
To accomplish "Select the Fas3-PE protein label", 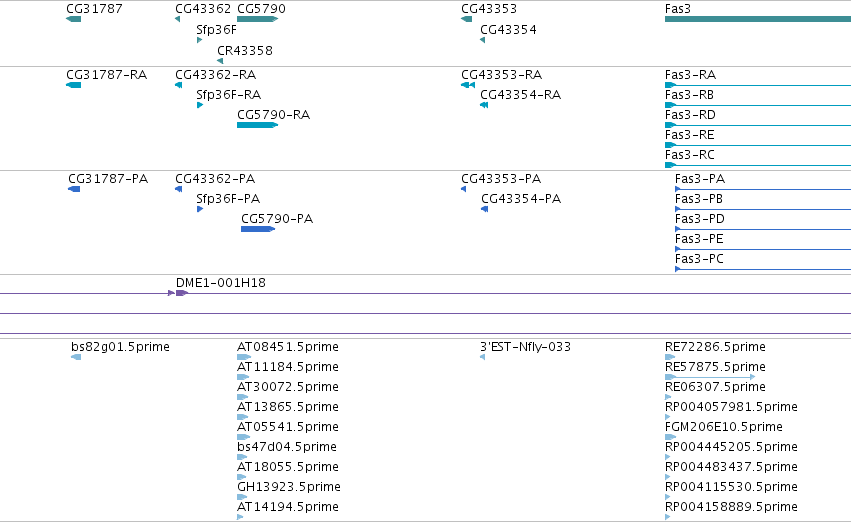I will (700, 239).
